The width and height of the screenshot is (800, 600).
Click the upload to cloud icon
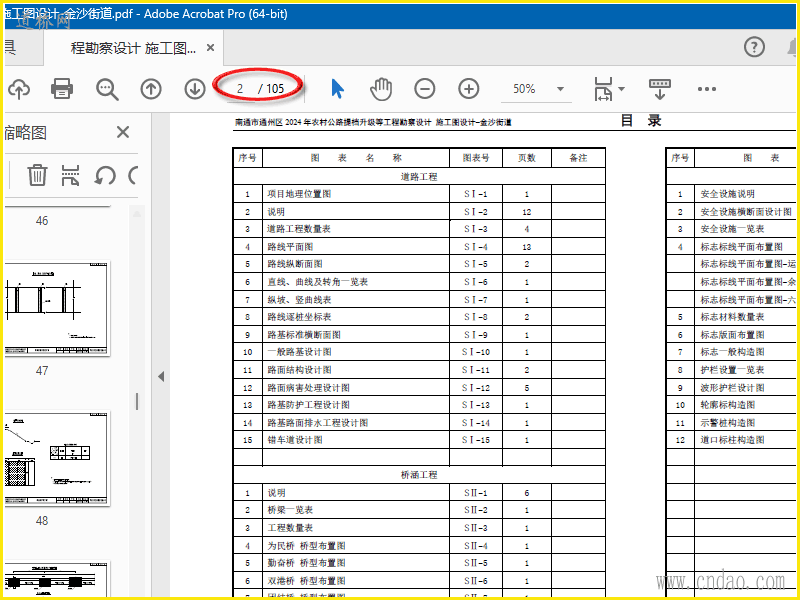pyautogui.click(x=19, y=89)
